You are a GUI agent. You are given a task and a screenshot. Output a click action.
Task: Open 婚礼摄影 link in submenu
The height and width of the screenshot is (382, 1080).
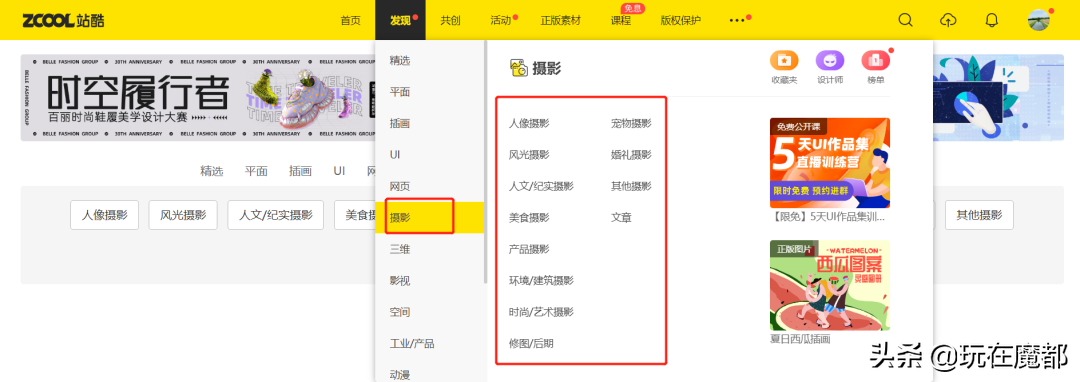coord(631,155)
